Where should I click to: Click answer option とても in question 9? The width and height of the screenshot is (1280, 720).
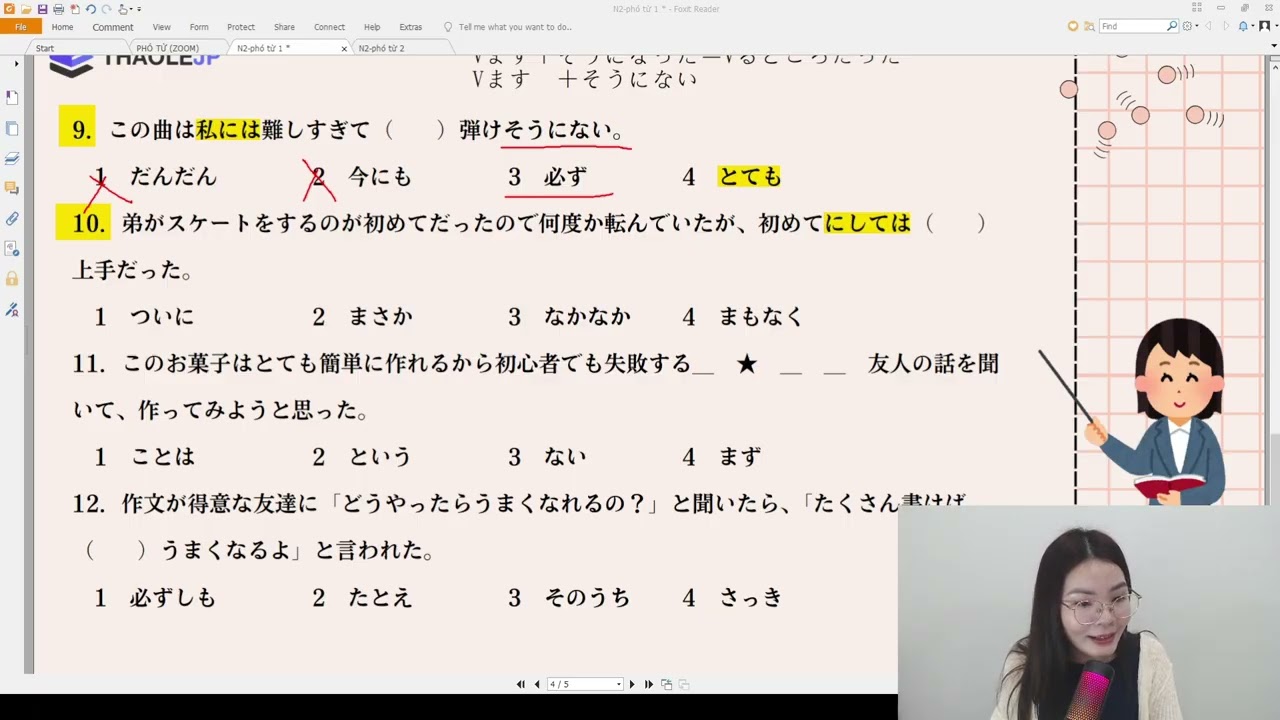click(749, 177)
